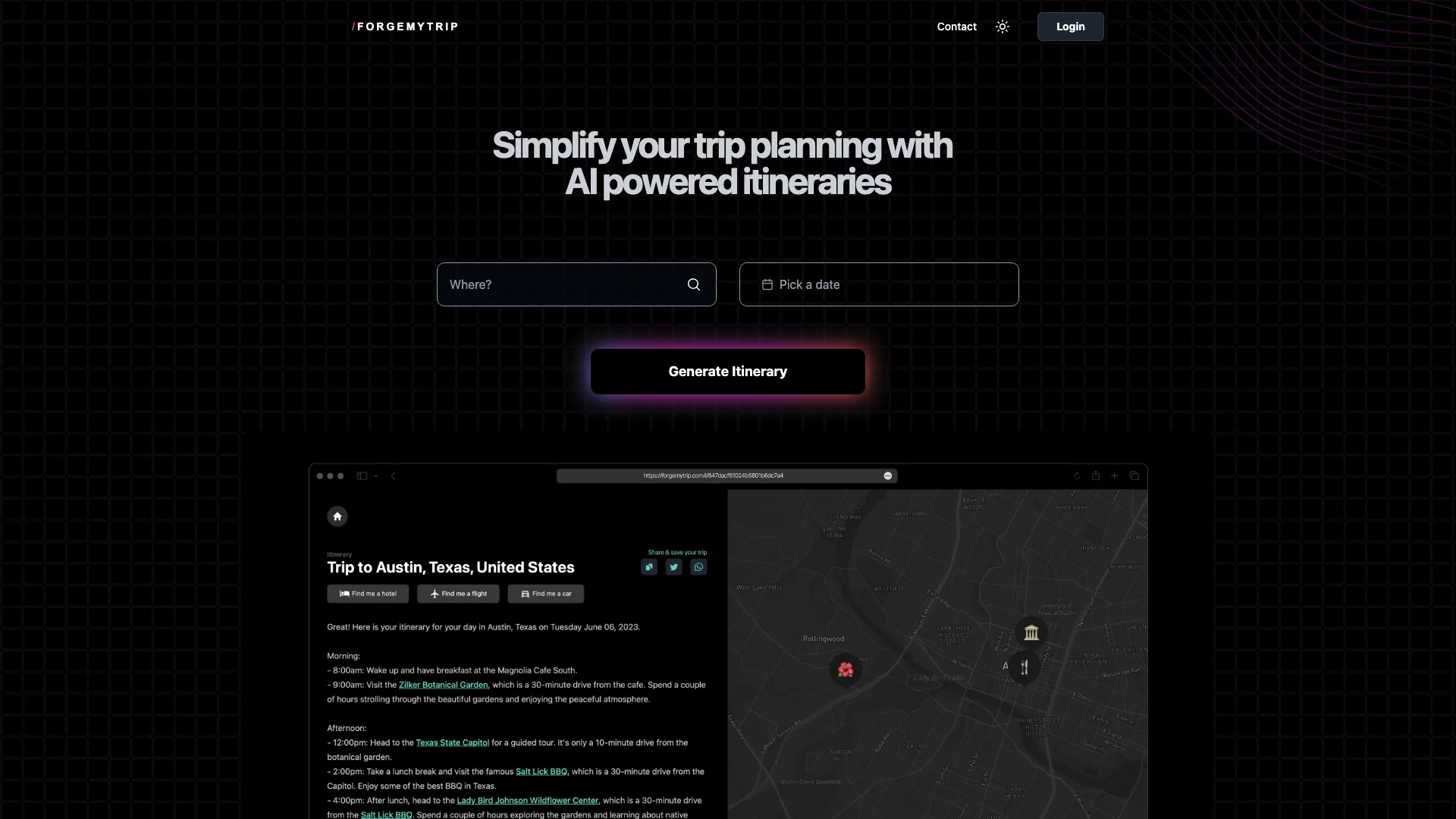The height and width of the screenshot is (819, 1456).
Task: Open the Login menu
Action: coord(1070,25)
